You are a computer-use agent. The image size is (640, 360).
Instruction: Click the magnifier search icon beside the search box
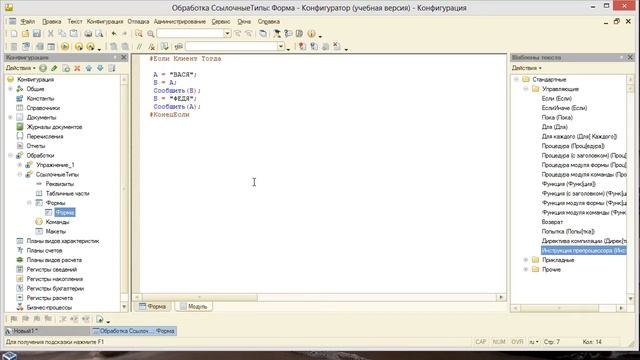tap(151, 34)
